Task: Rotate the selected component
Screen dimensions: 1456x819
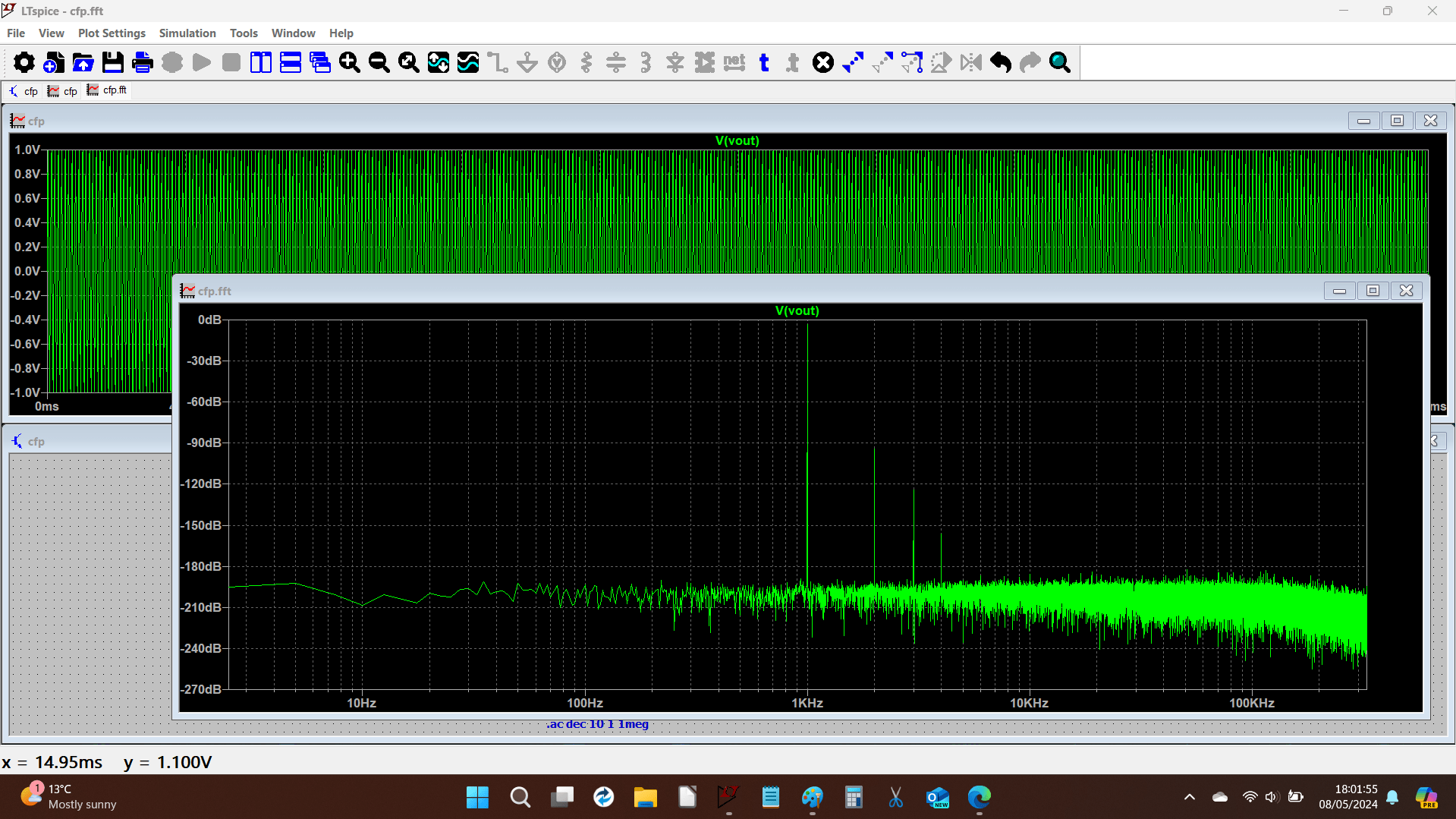Action: (x=942, y=62)
